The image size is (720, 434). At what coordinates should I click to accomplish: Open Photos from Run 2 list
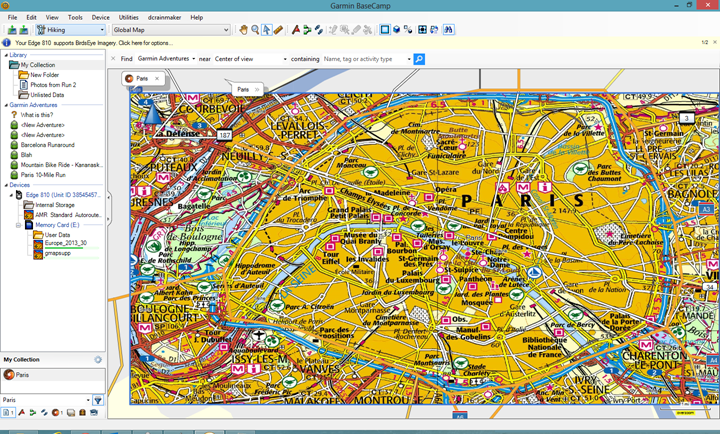tap(53, 85)
